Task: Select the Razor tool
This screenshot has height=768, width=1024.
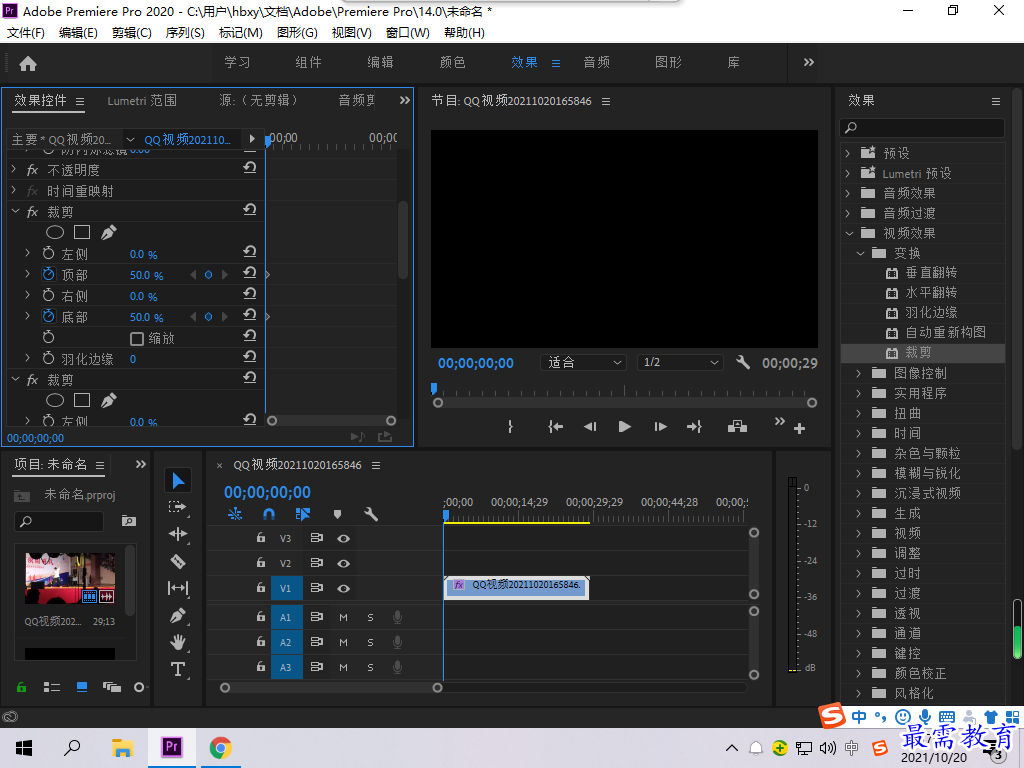Action: tap(178, 561)
